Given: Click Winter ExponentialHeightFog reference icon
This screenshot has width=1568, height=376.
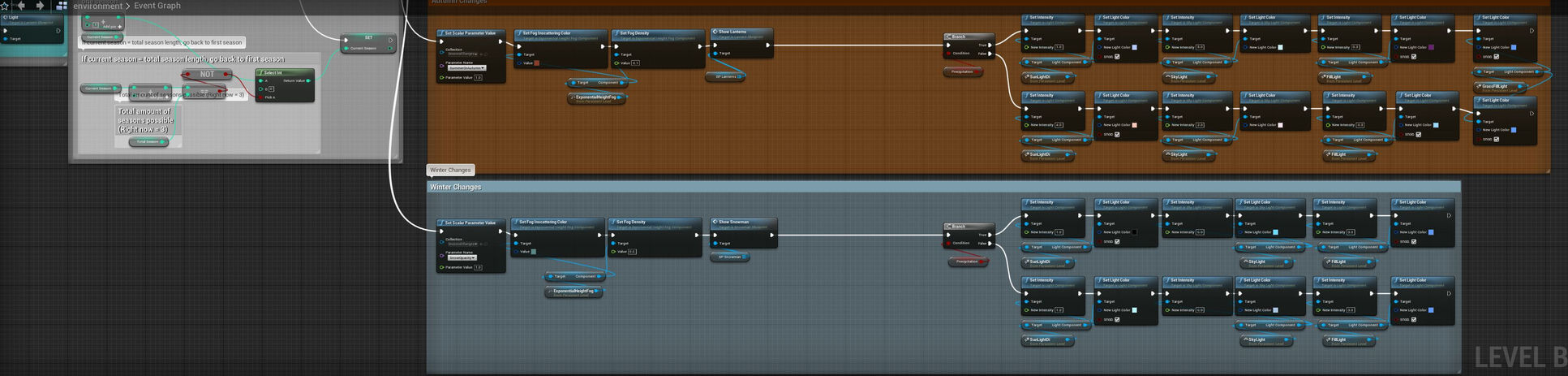Looking at the screenshot, I should pyautogui.click(x=550, y=290).
